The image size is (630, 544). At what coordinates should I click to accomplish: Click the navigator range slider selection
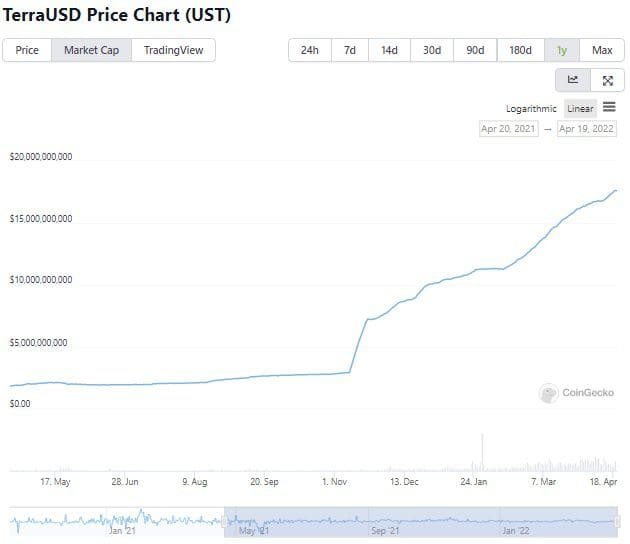point(420,521)
